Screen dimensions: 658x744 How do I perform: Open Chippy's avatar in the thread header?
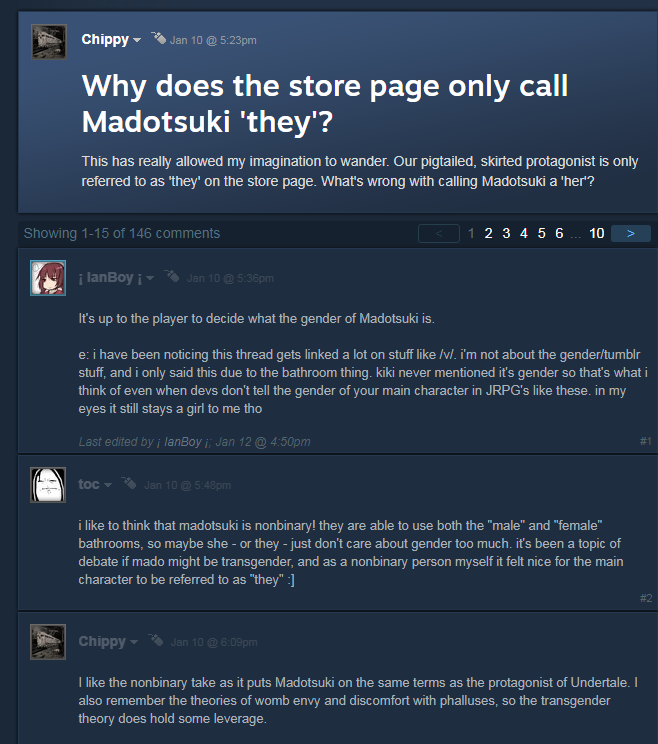point(49,42)
